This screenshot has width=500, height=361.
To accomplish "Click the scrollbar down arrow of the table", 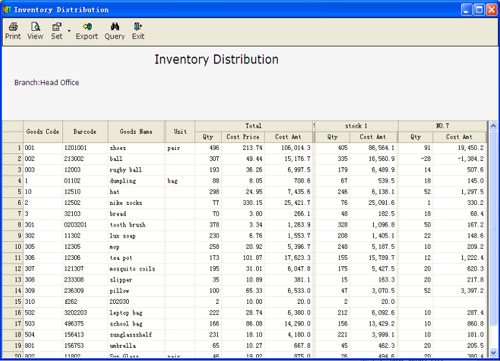I will 493,352.
